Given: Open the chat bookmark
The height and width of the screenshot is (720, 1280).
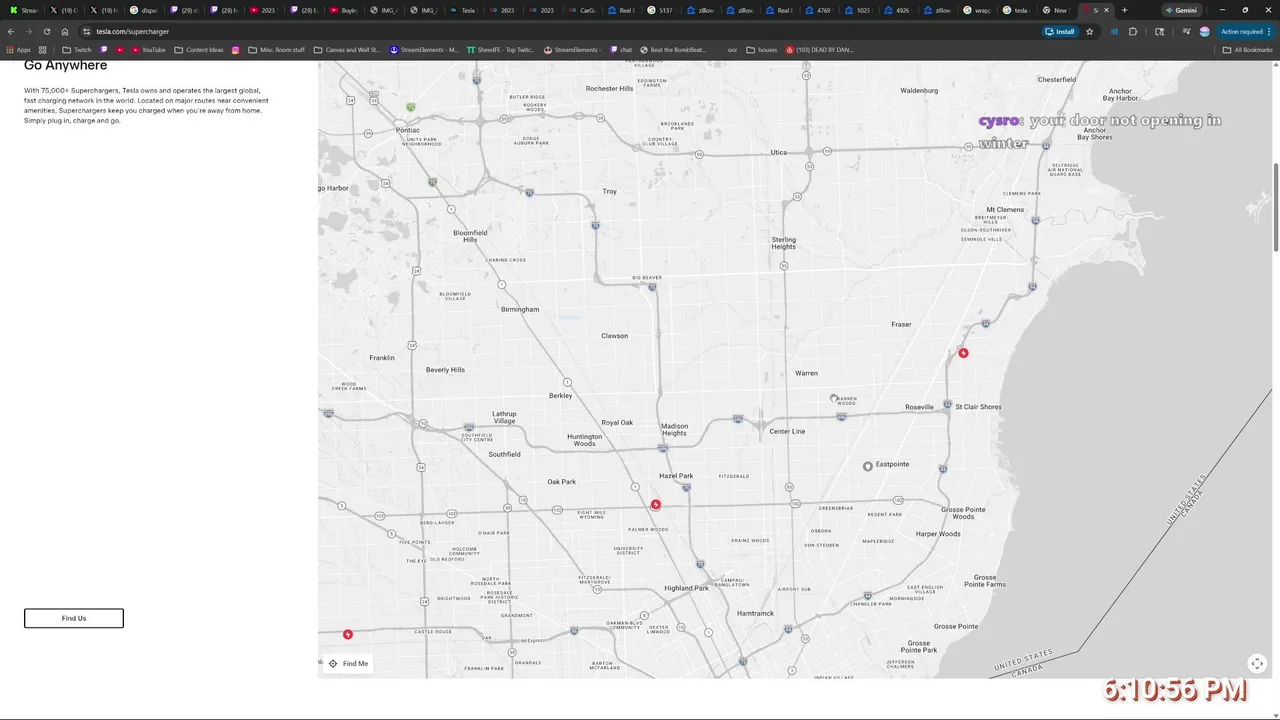Looking at the screenshot, I should [x=620, y=49].
